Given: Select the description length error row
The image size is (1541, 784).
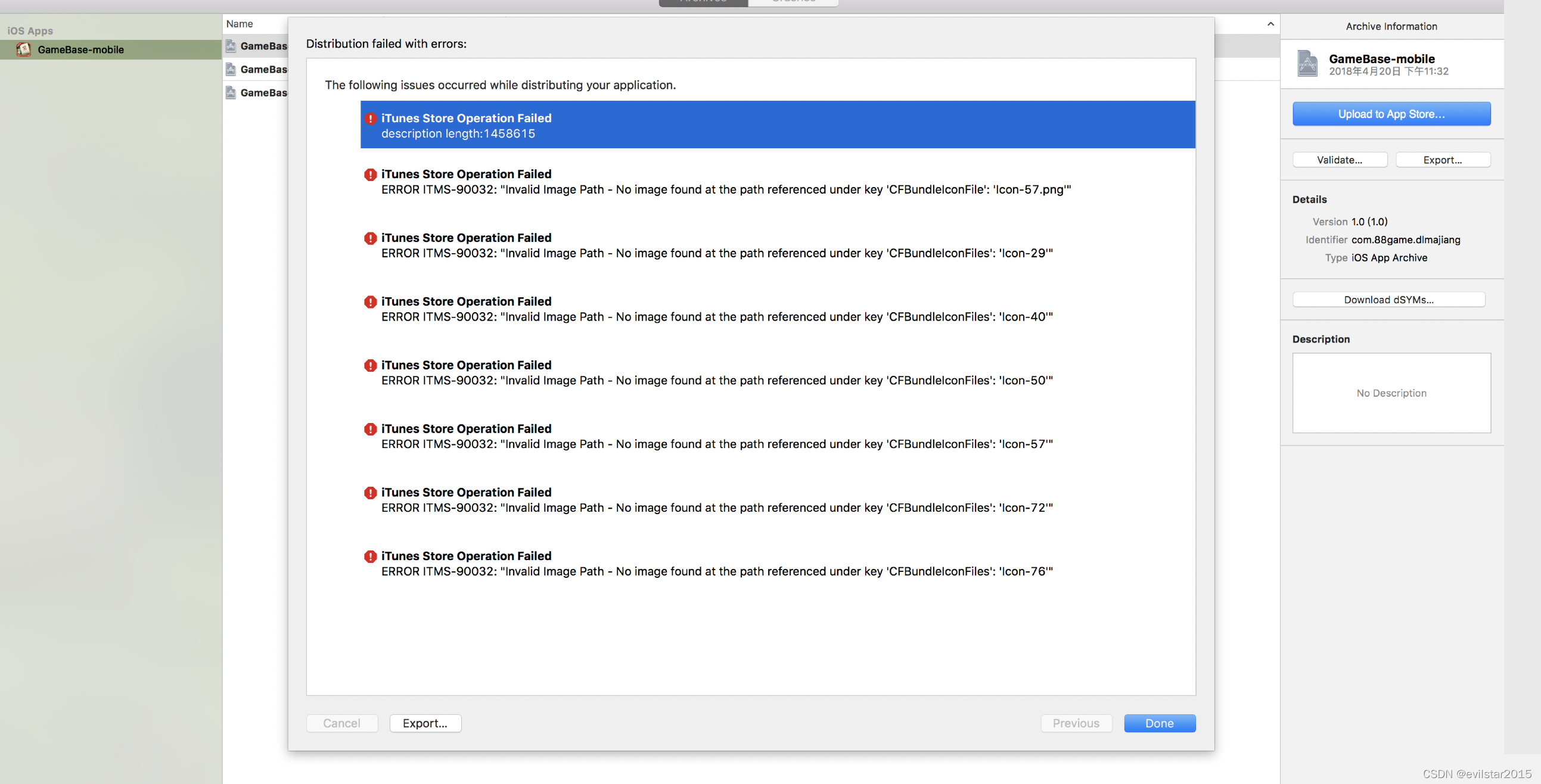Looking at the screenshot, I should tap(777, 125).
